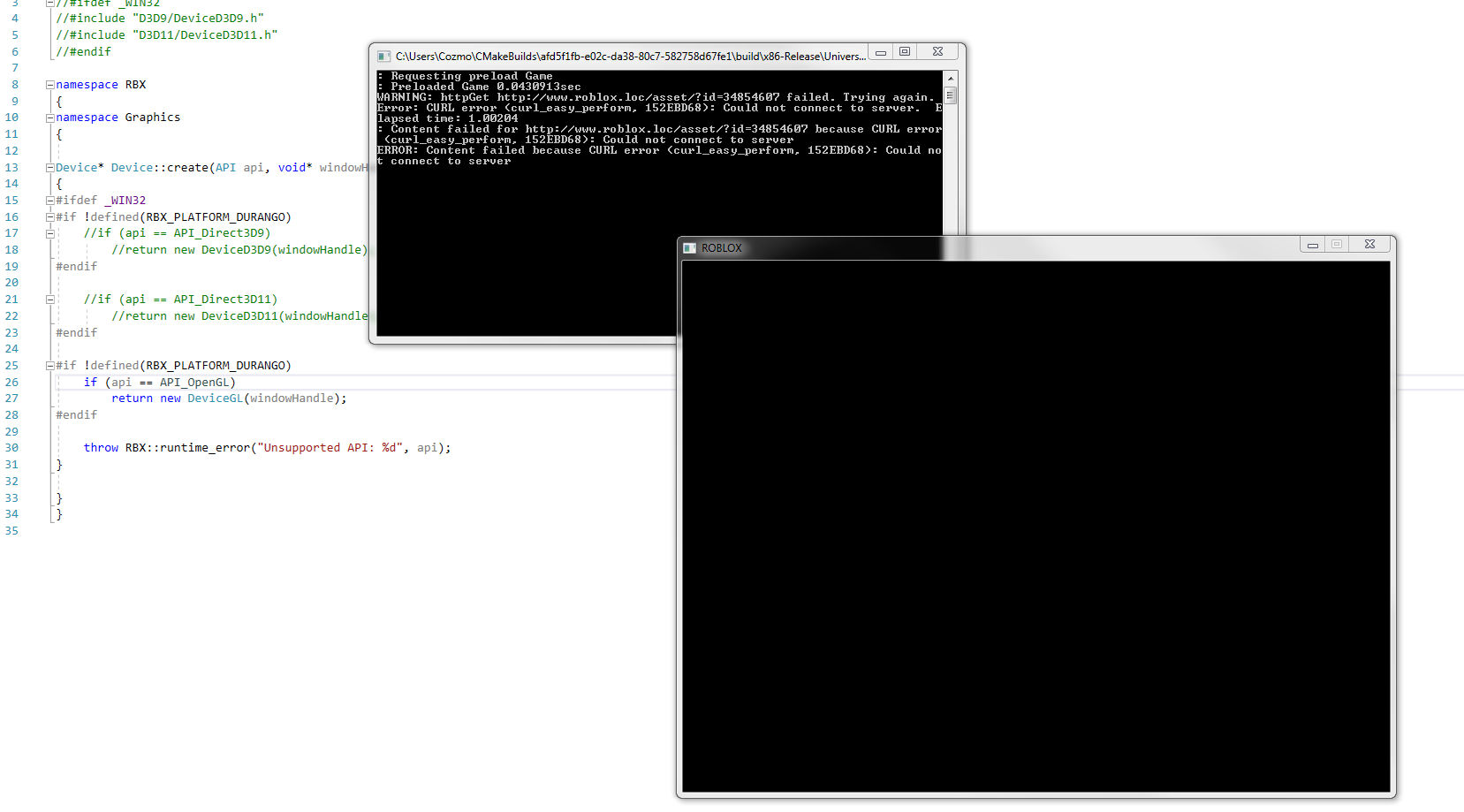Viewport: 1464px width, 812px height.
Task: Toggle the fold for API_Direct3D9 comment block
Action: (50, 233)
